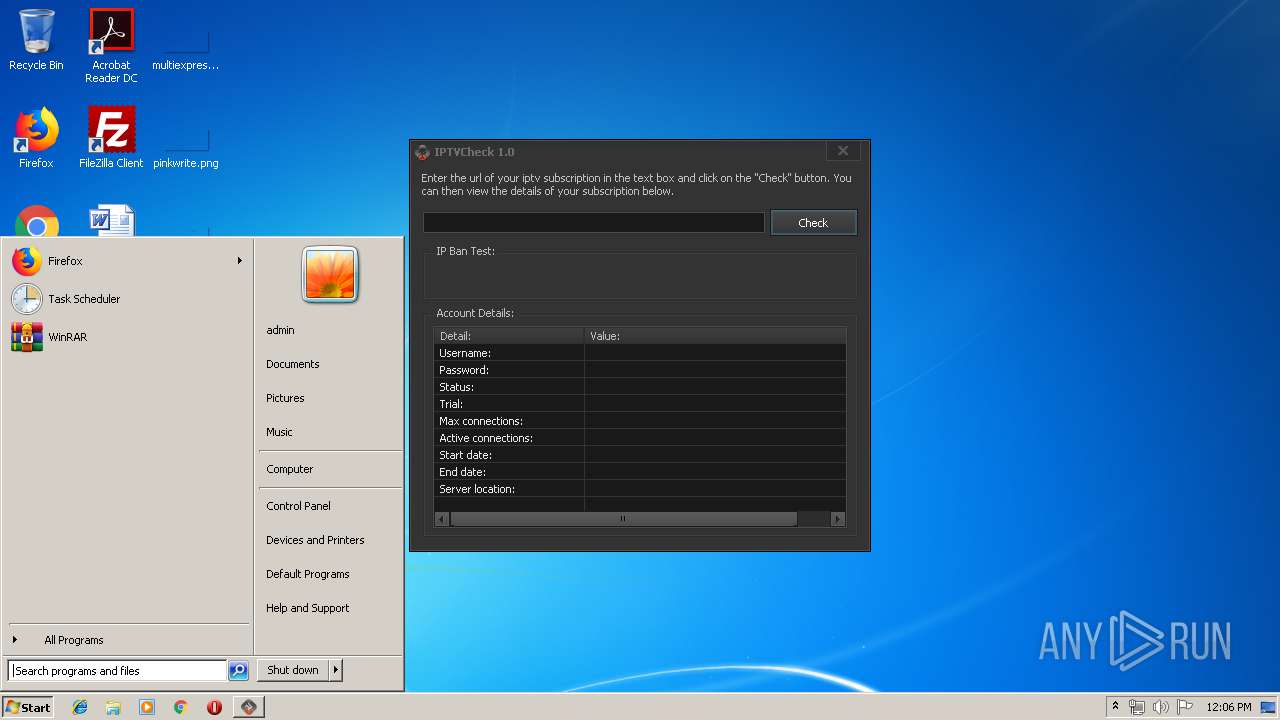Open Default Programs
The width and height of the screenshot is (1280, 720).
[307, 574]
